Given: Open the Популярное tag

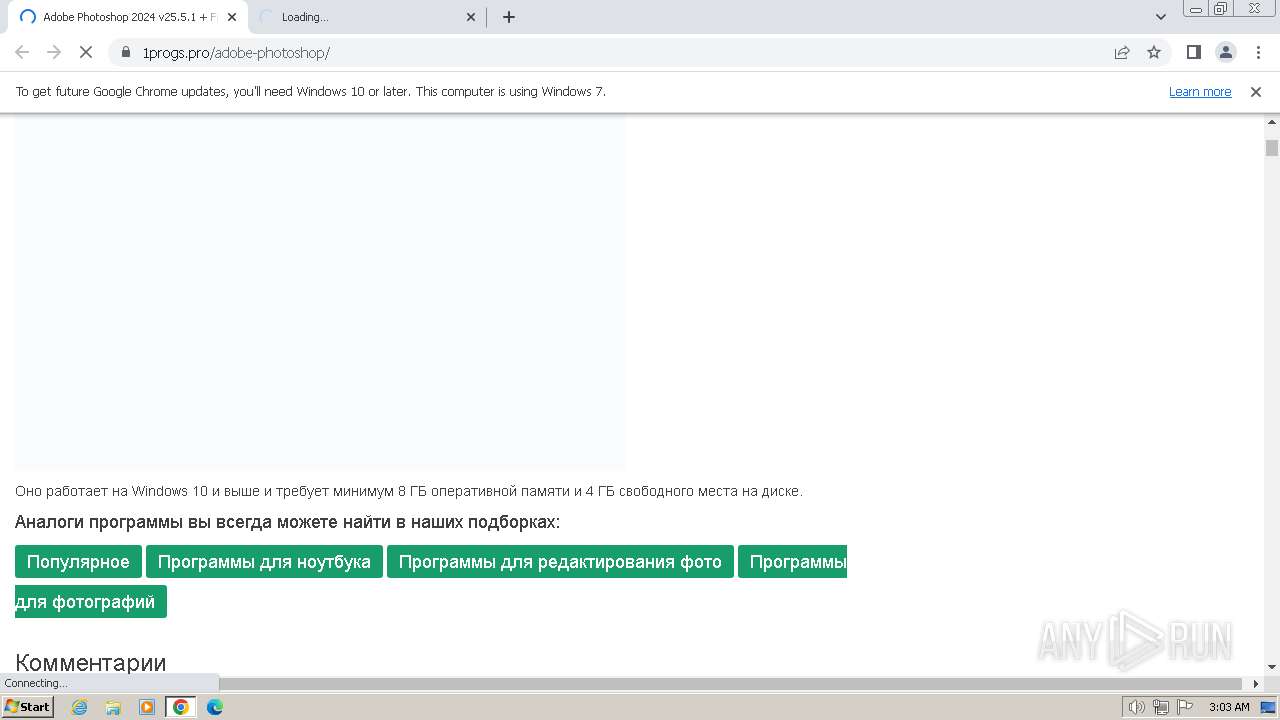Looking at the screenshot, I should click(x=78, y=562).
